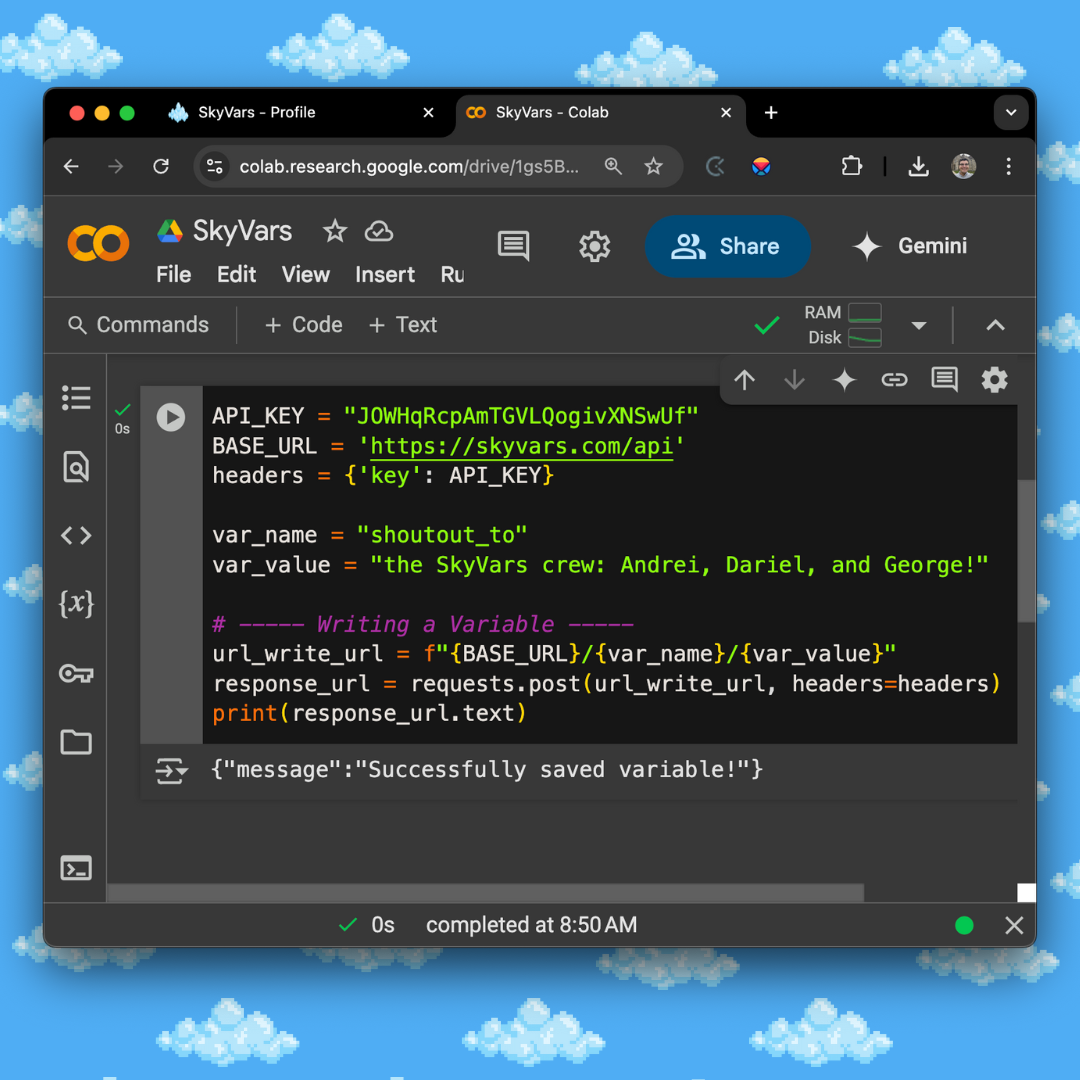Open the Secrets key panel
Image resolution: width=1080 pixels, height=1080 pixels.
coord(76,673)
